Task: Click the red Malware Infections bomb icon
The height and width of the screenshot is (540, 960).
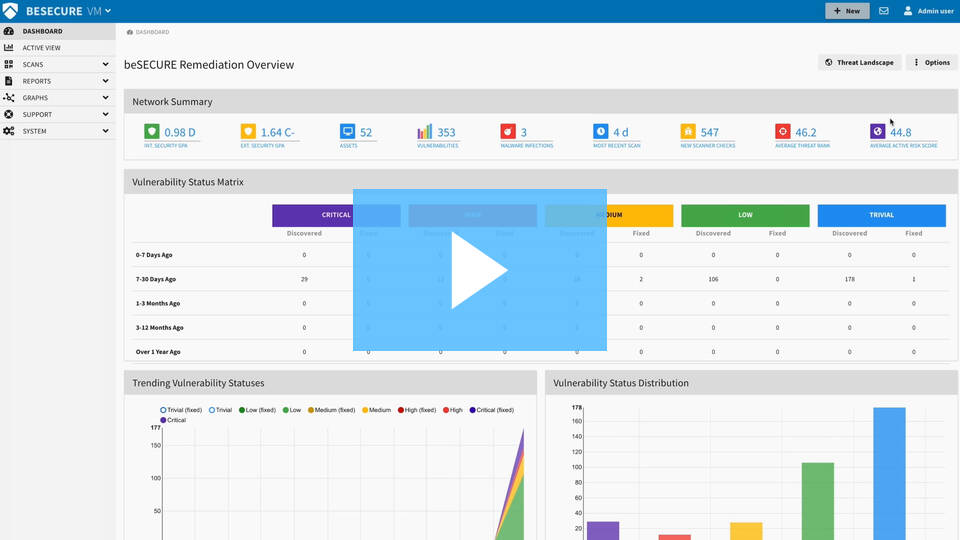Action: (508, 131)
